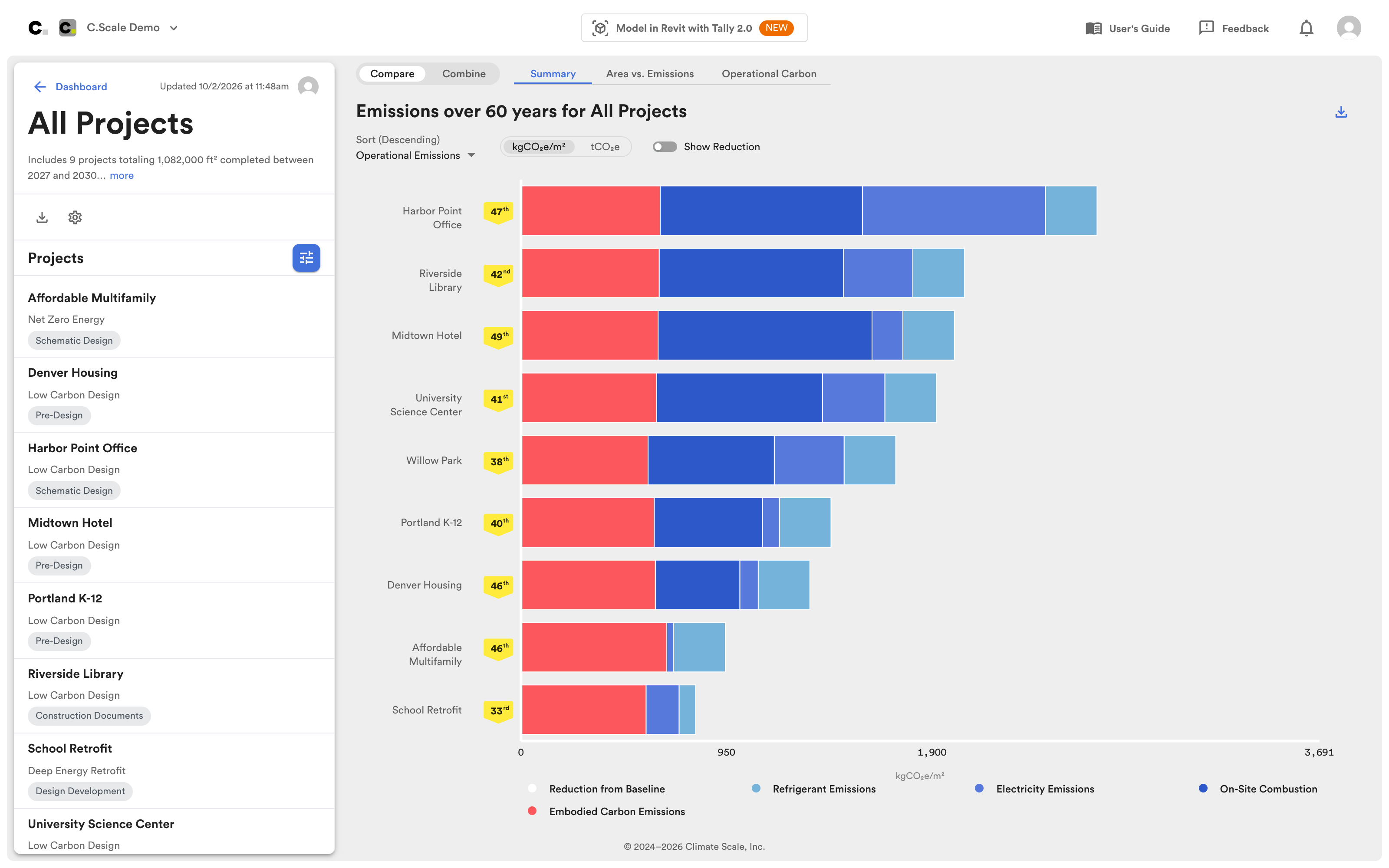Click Harbor Point Office 47th percentile badge
This screenshot has height=868, width=1389.
click(498, 212)
